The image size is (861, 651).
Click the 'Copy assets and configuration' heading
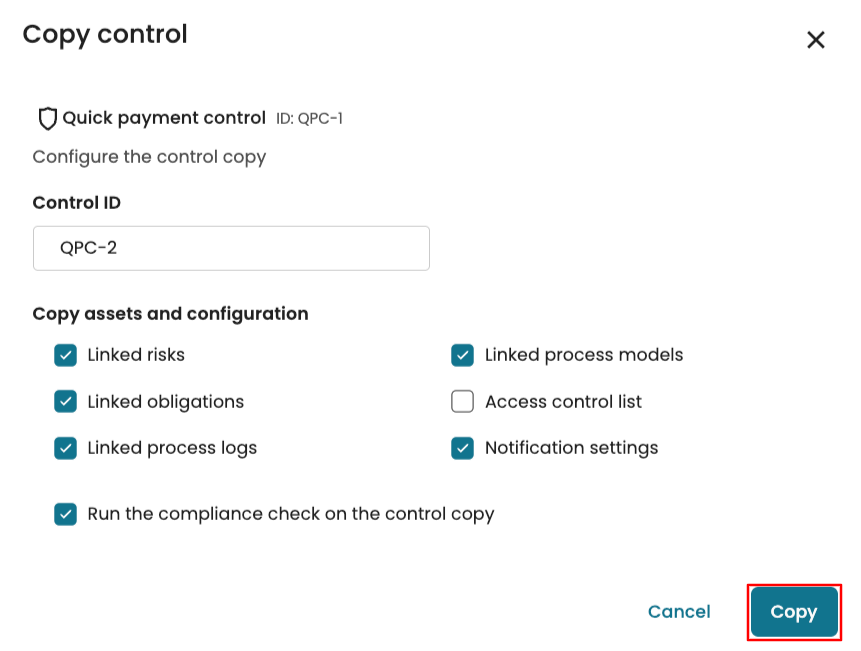coord(170,314)
